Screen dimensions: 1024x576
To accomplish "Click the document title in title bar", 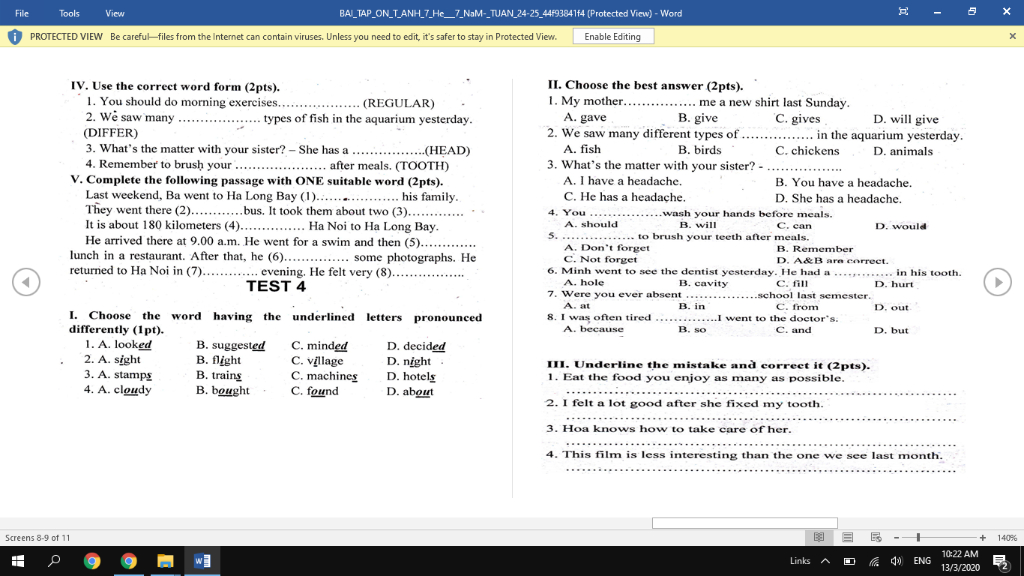I will point(511,13).
